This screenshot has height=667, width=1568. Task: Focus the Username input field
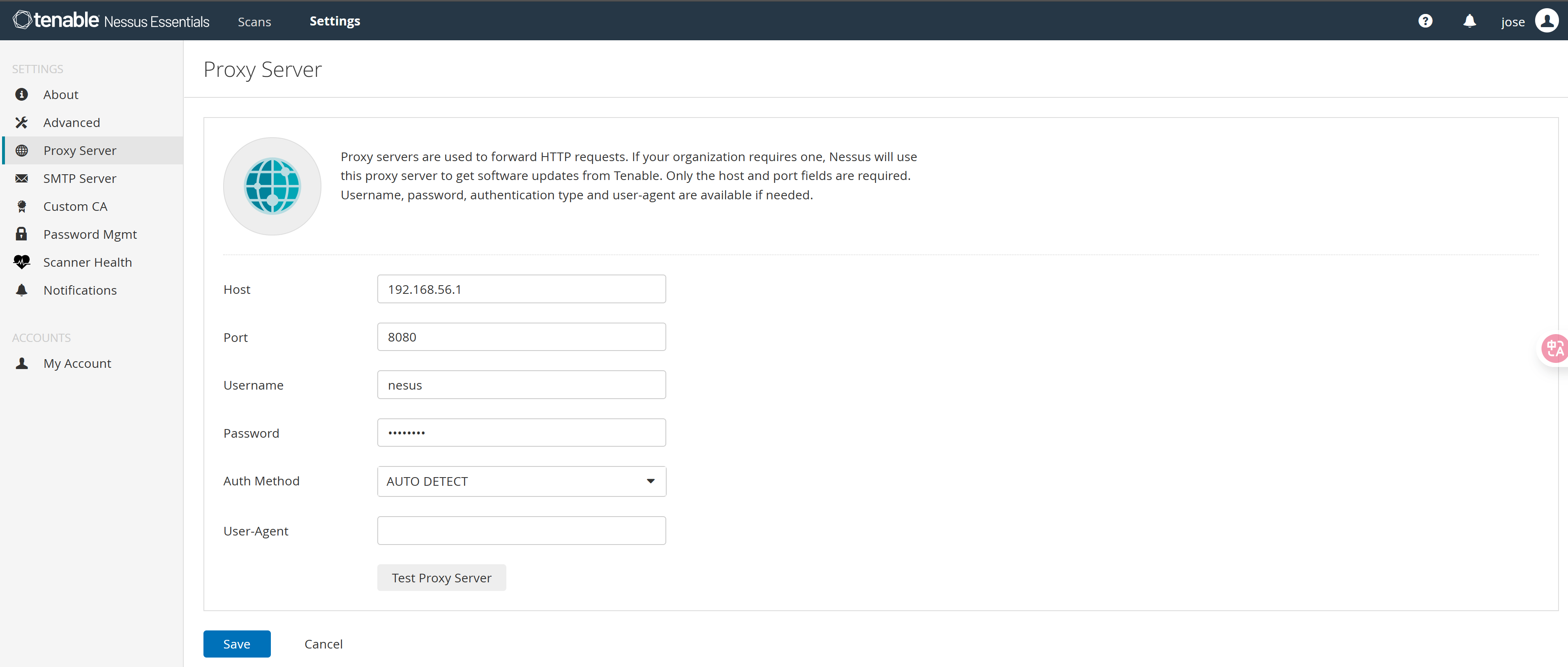coord(522,385)
